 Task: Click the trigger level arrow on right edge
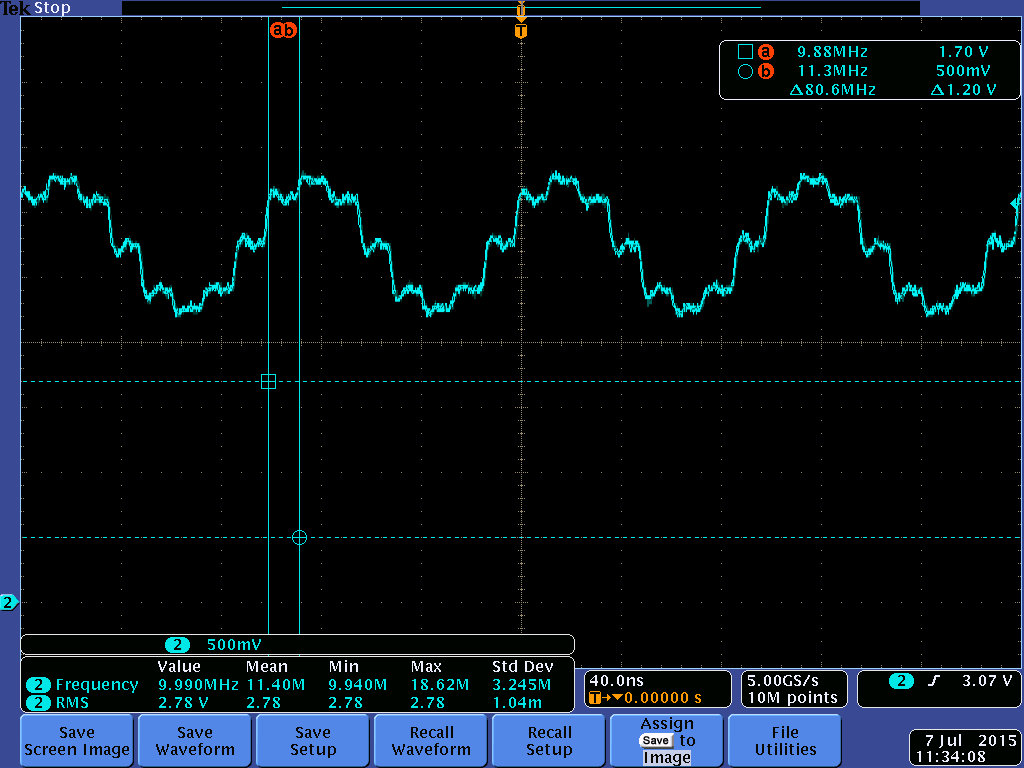point(1016,204)
